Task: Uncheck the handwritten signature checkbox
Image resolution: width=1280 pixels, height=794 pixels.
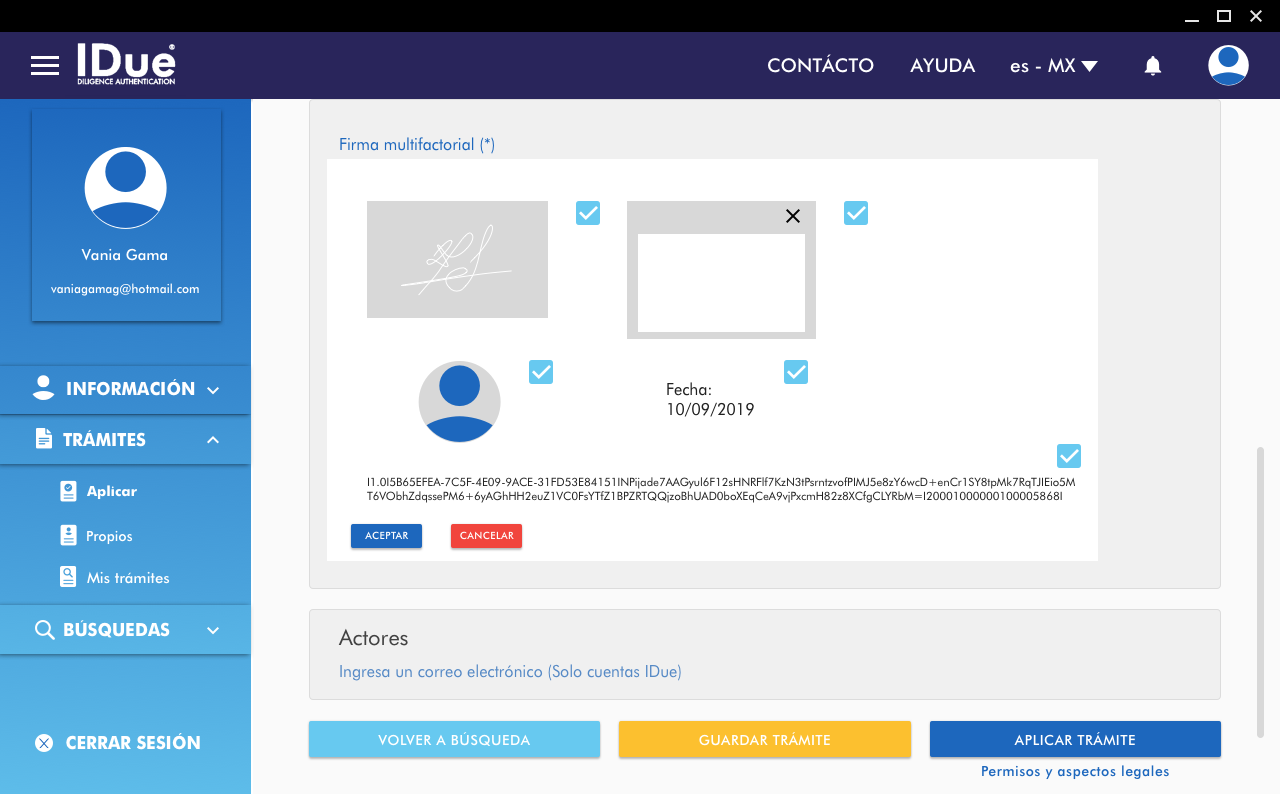Action: pyautogui.click(x=588, y=213)
